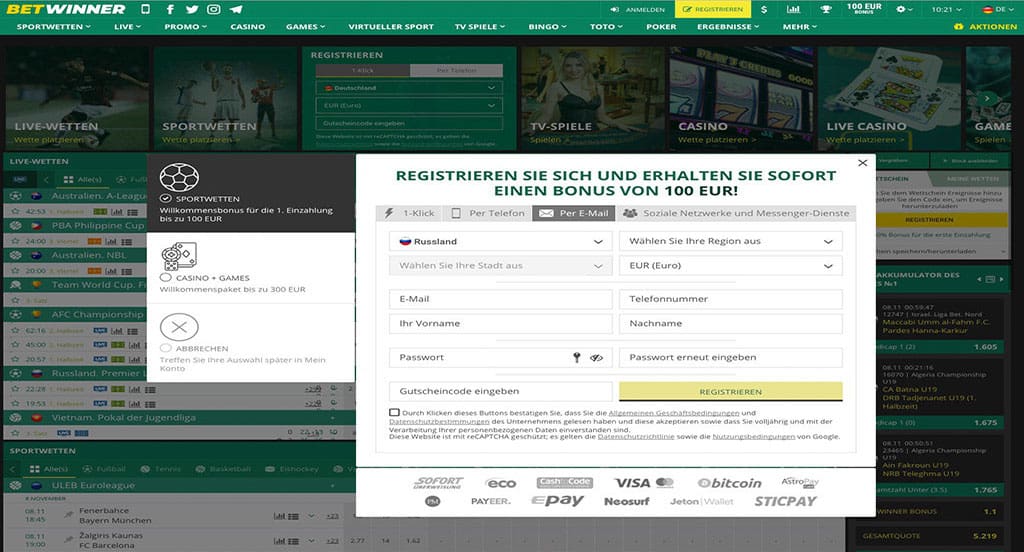Expand the 10:21 time zone selector
The image size is (1024, 552).
coord(946,9)
